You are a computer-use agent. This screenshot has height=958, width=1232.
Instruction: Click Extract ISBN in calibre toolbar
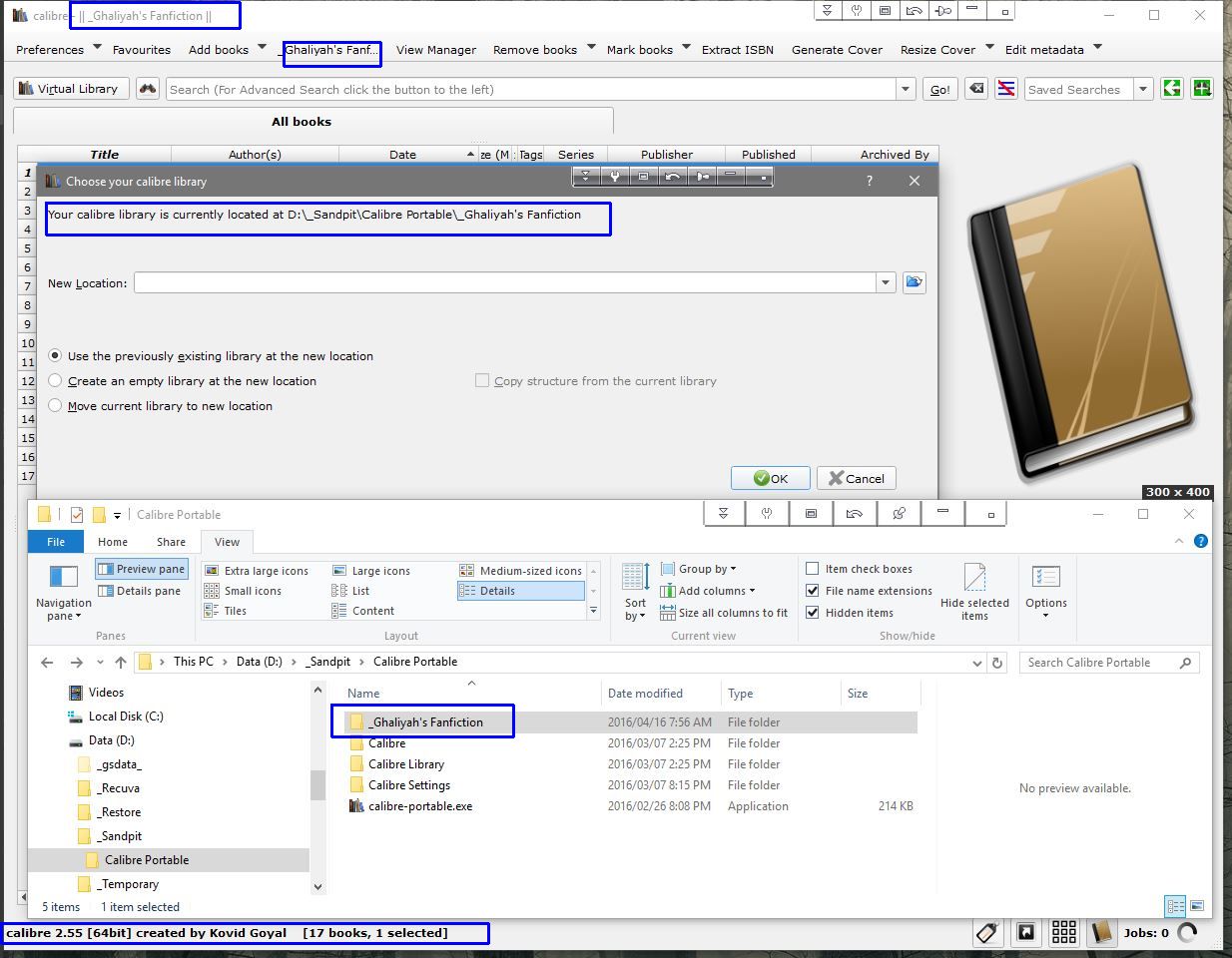(x=738, y=50)
